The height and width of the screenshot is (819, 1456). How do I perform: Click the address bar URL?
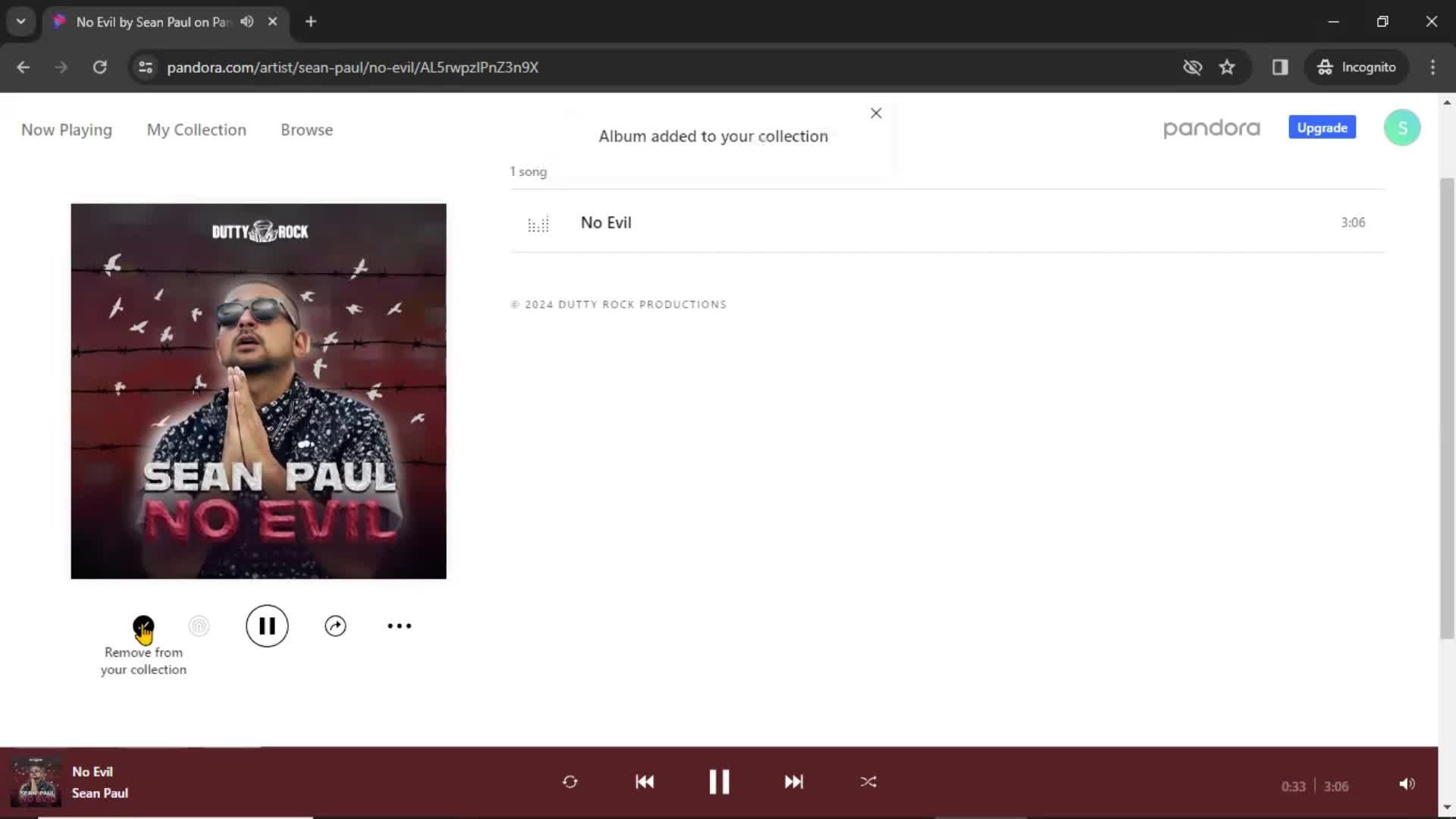tap(353, 67)
